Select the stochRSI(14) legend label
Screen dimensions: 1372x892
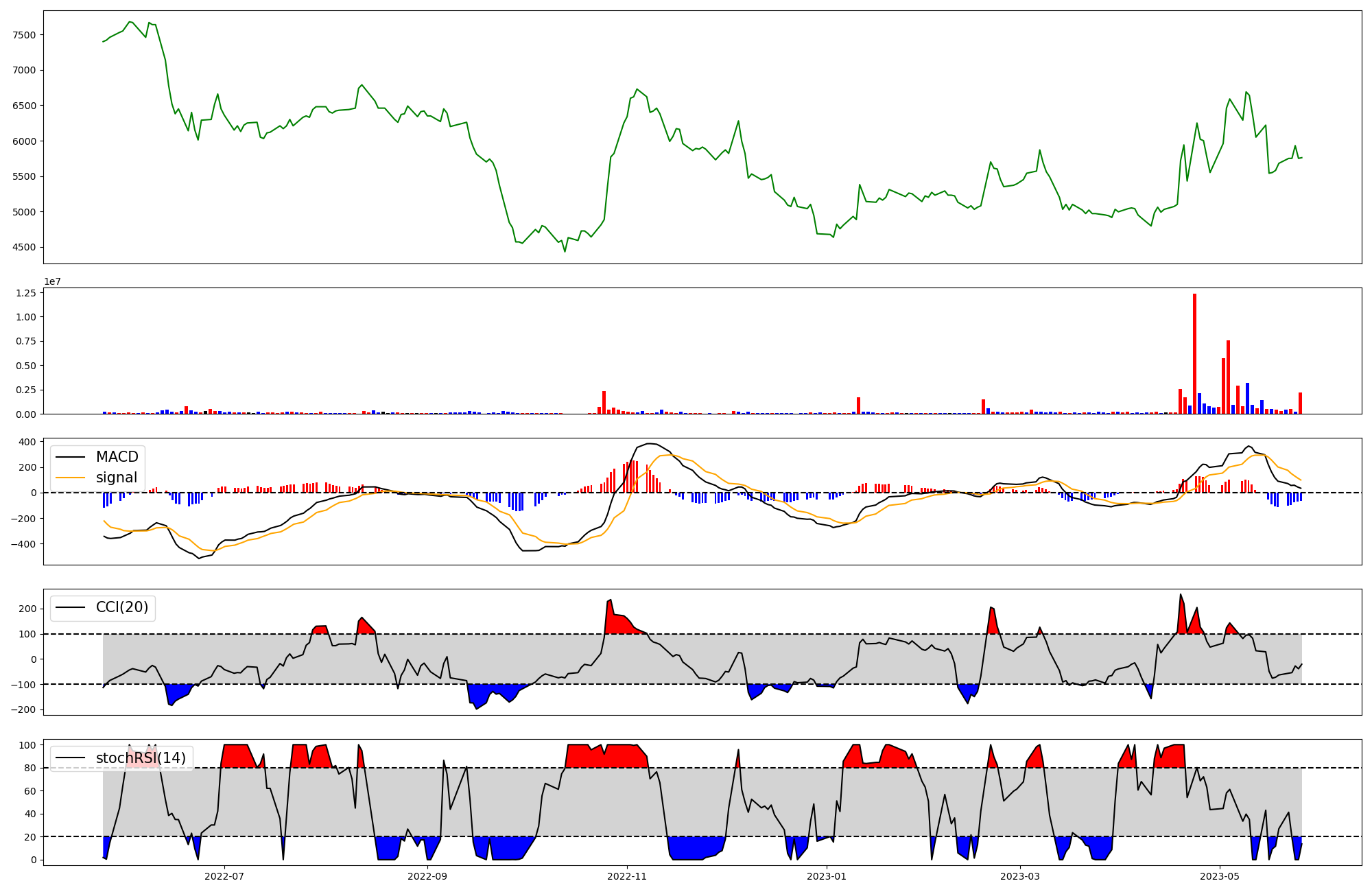coord(141,758)
